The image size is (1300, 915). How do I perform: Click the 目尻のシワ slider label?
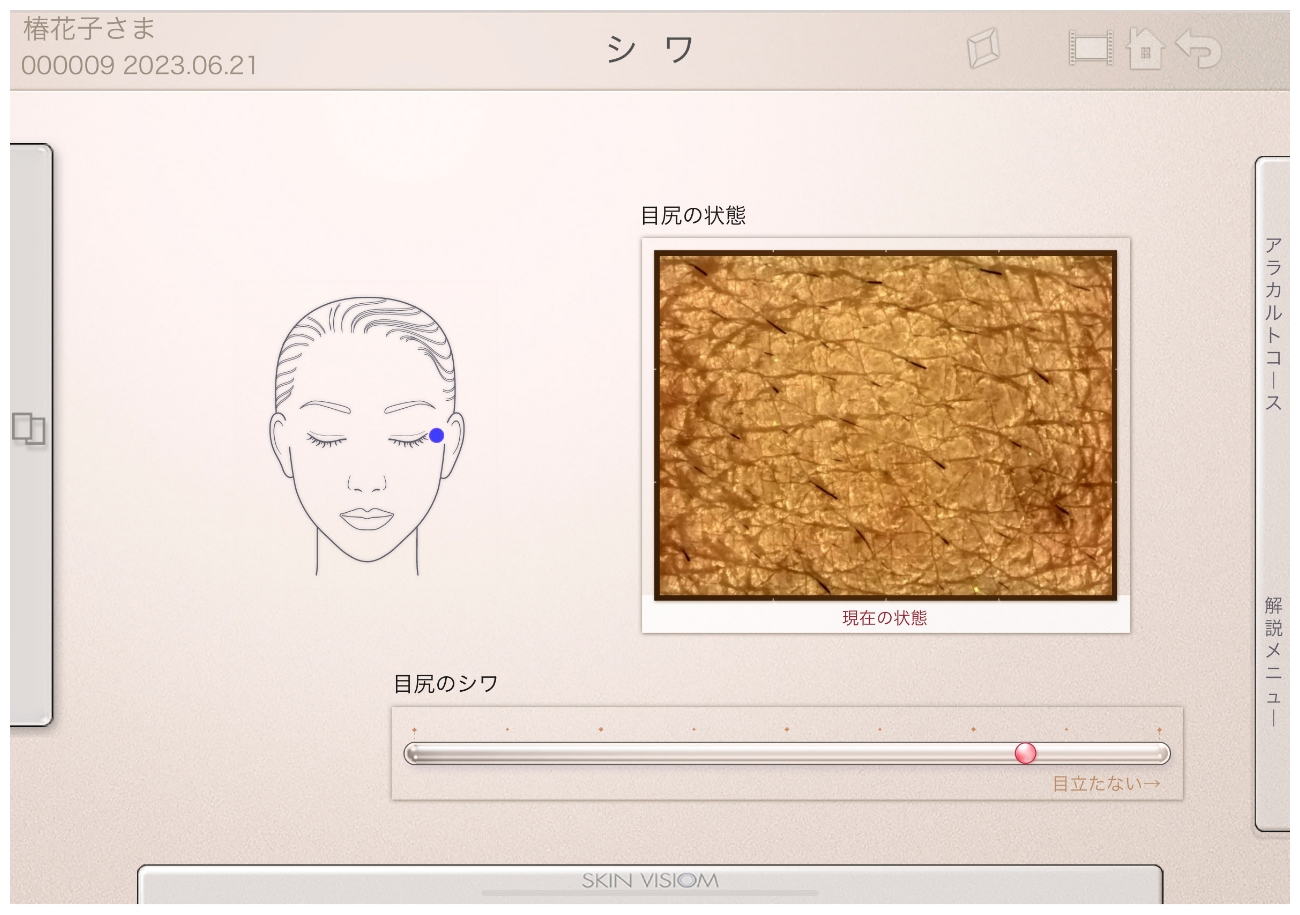click(446, 684)
